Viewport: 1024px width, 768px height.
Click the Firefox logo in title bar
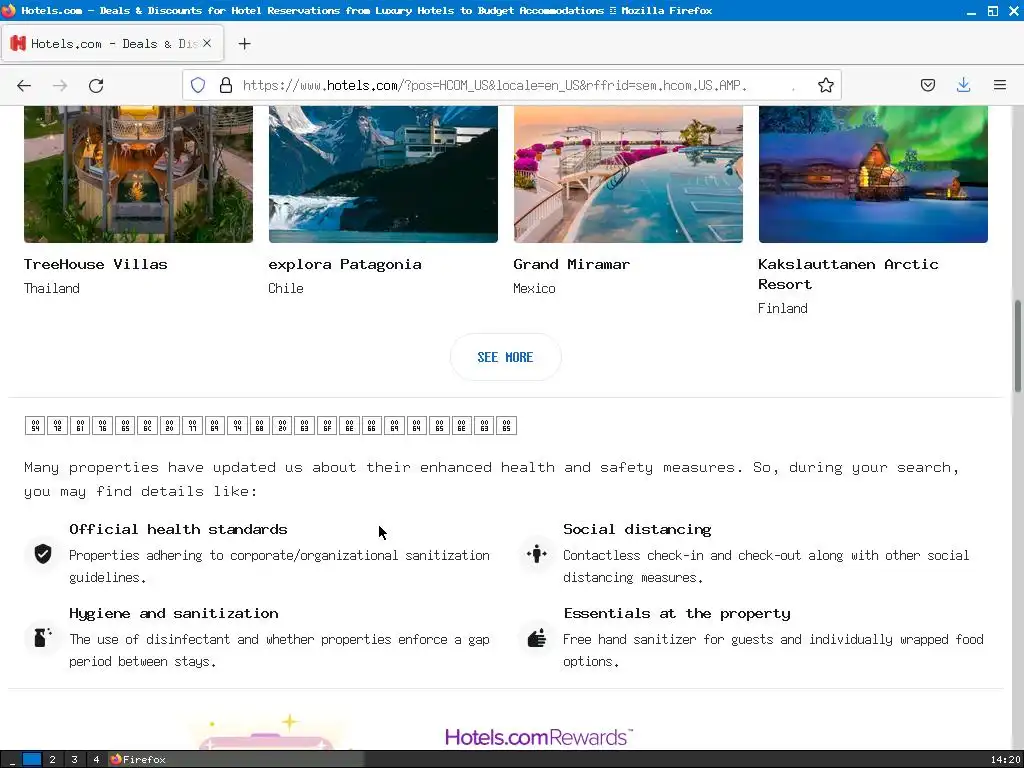[8, 10]
